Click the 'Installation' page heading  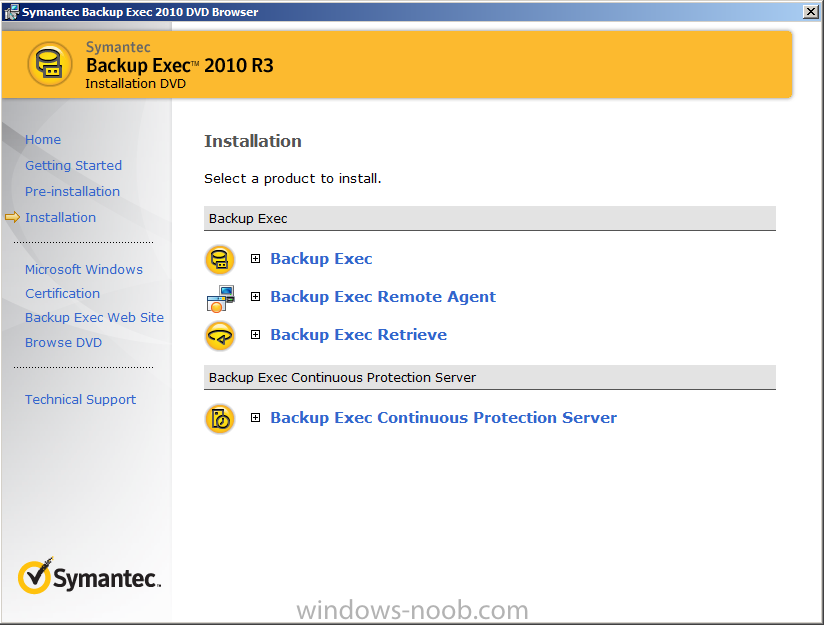[253, 141]
